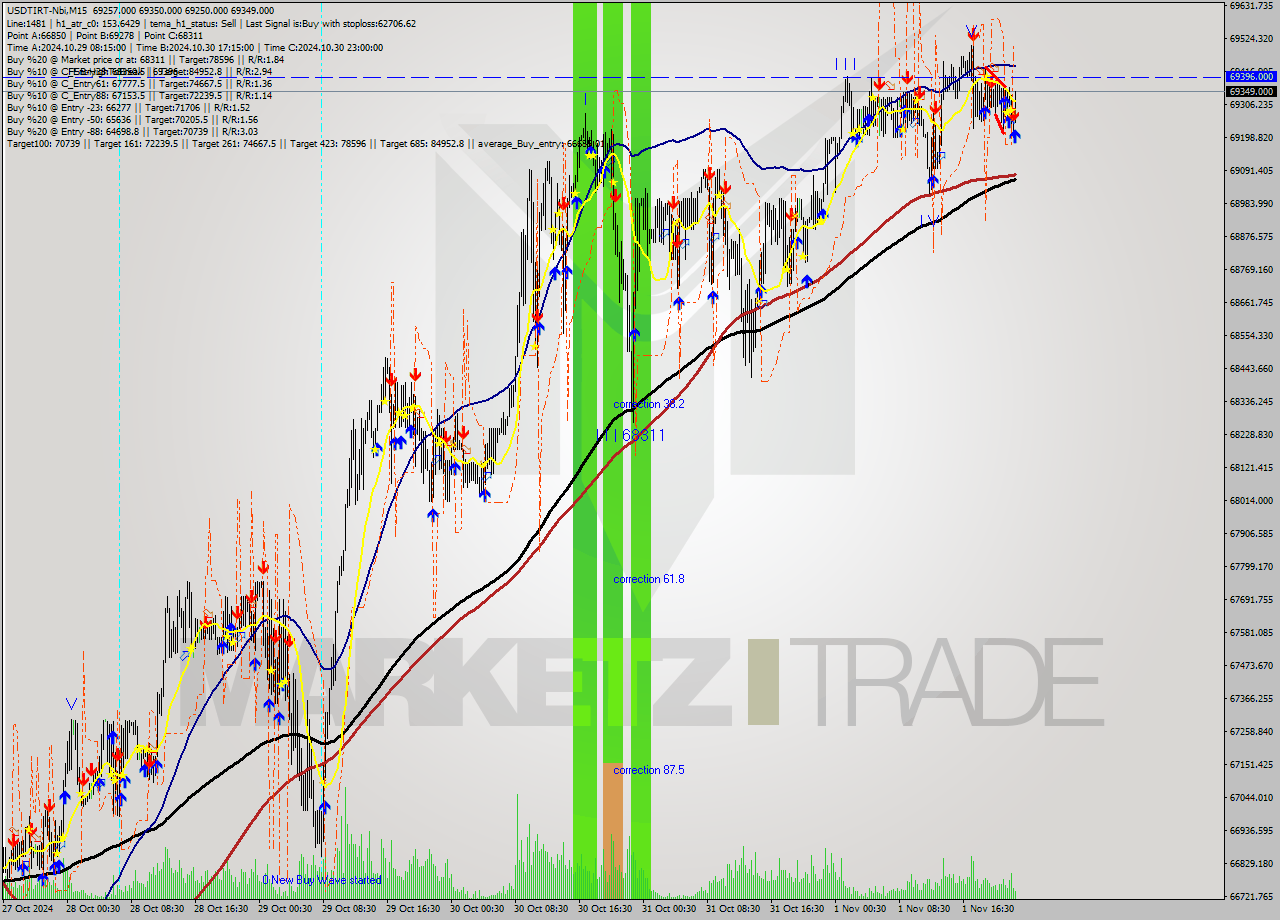This screenshot has height=920, width=1280.
Task: Click the 'Target 261: 74667.5' text
Action: (x=234, y=144)
